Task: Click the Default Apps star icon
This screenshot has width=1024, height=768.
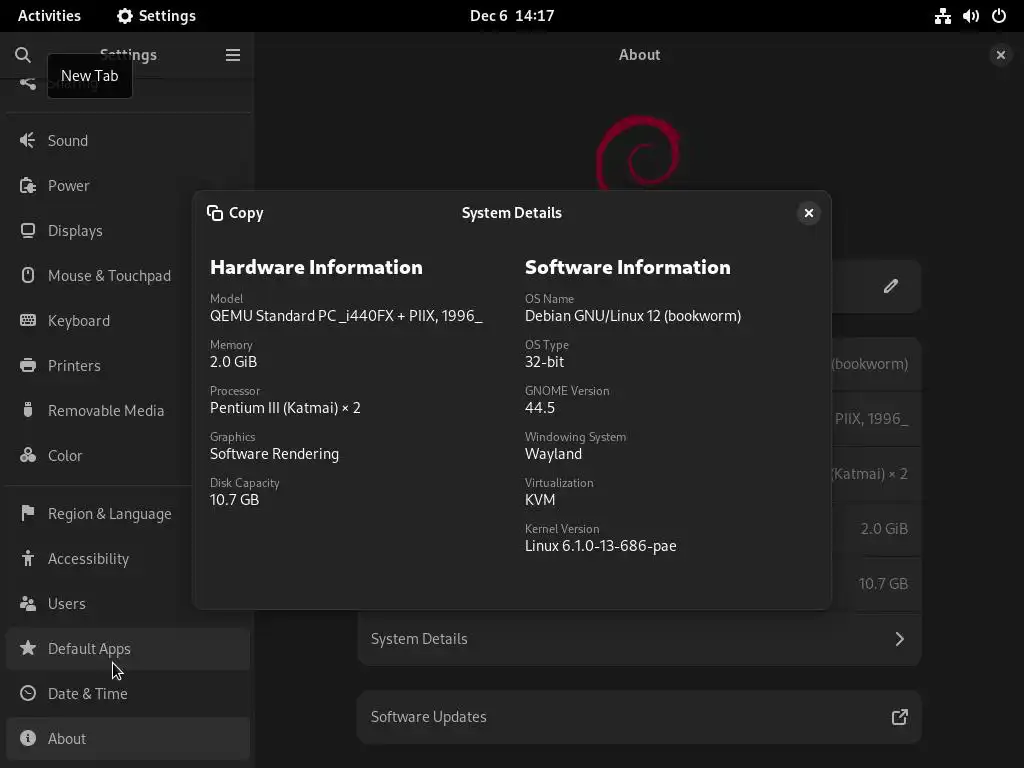Action: (27, 648)
